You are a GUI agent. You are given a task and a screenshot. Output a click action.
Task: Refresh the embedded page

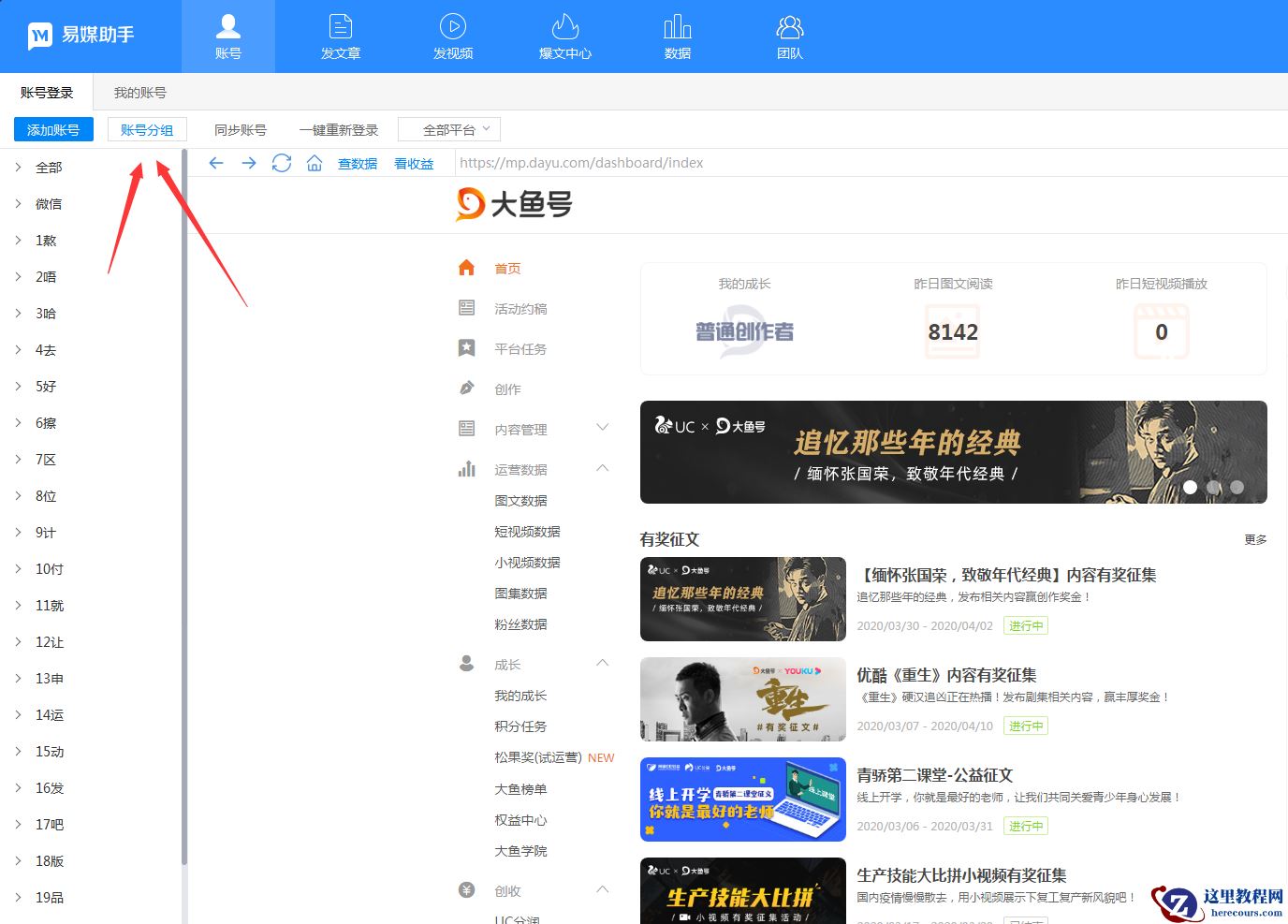pos(282,163)
